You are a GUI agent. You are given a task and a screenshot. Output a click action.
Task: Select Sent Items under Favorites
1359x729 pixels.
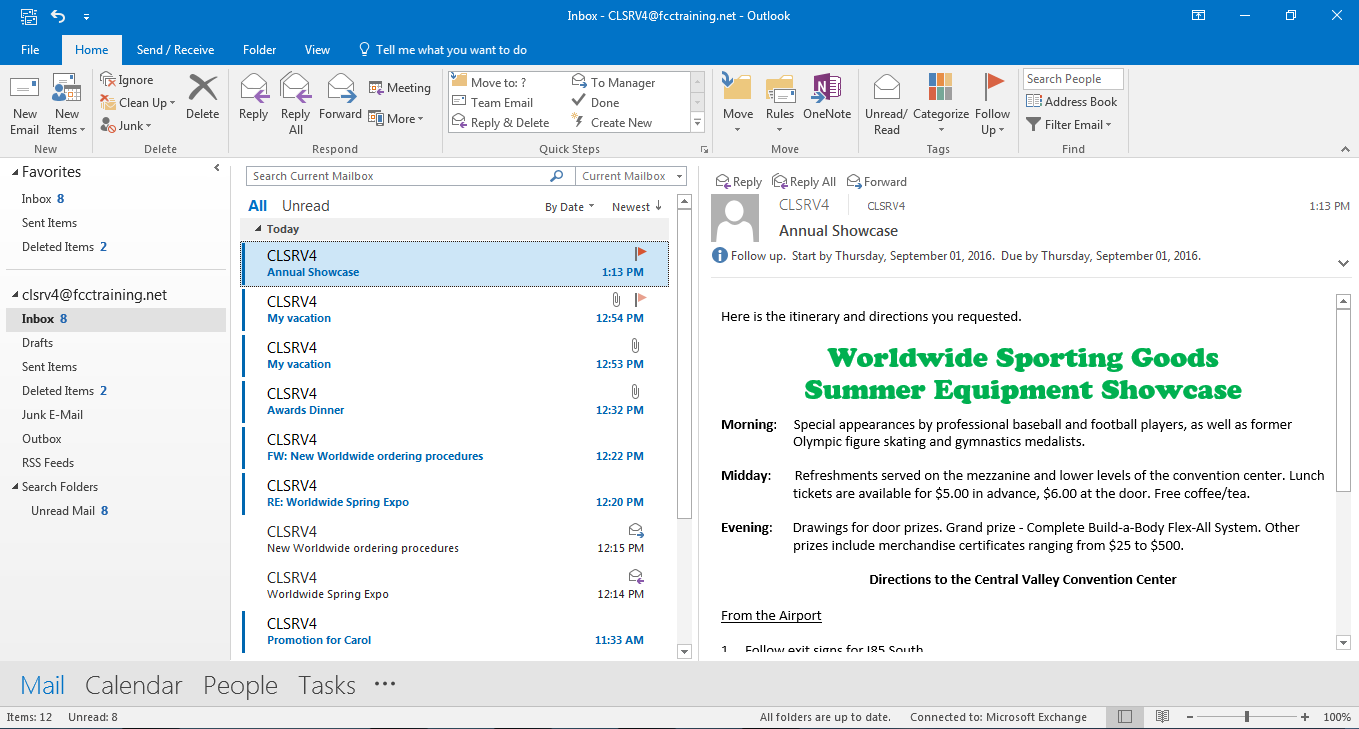49,223
